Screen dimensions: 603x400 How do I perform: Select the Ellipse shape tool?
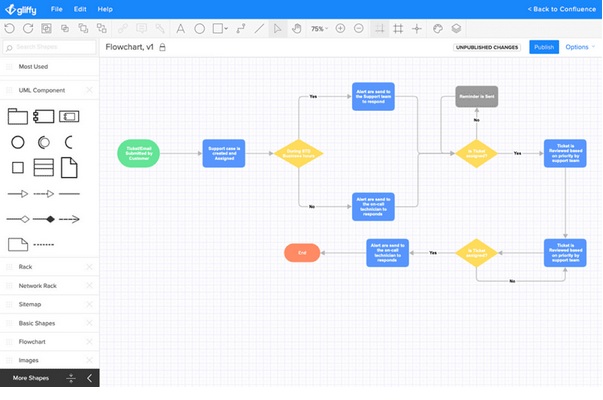click(x=200, y=28)
